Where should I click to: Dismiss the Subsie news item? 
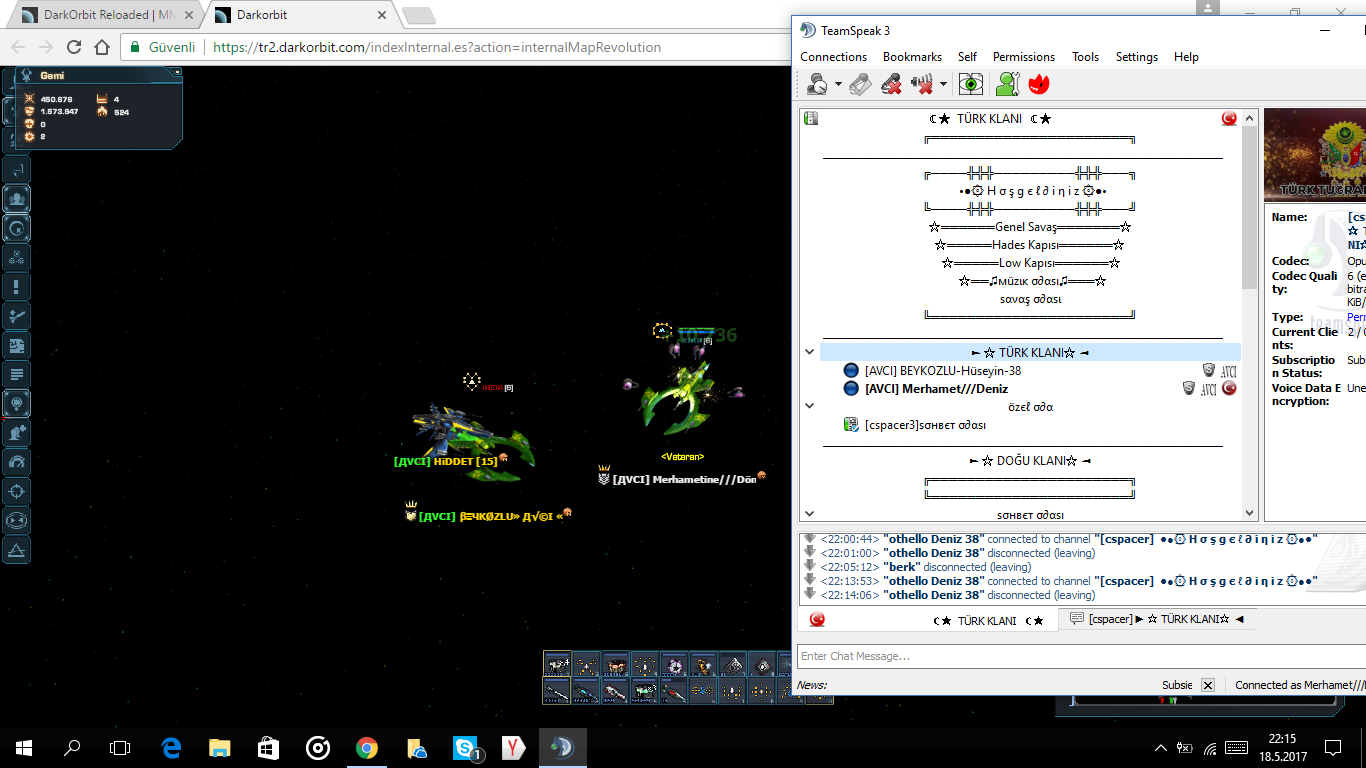pyautogui.click(x=1208, y=685)
